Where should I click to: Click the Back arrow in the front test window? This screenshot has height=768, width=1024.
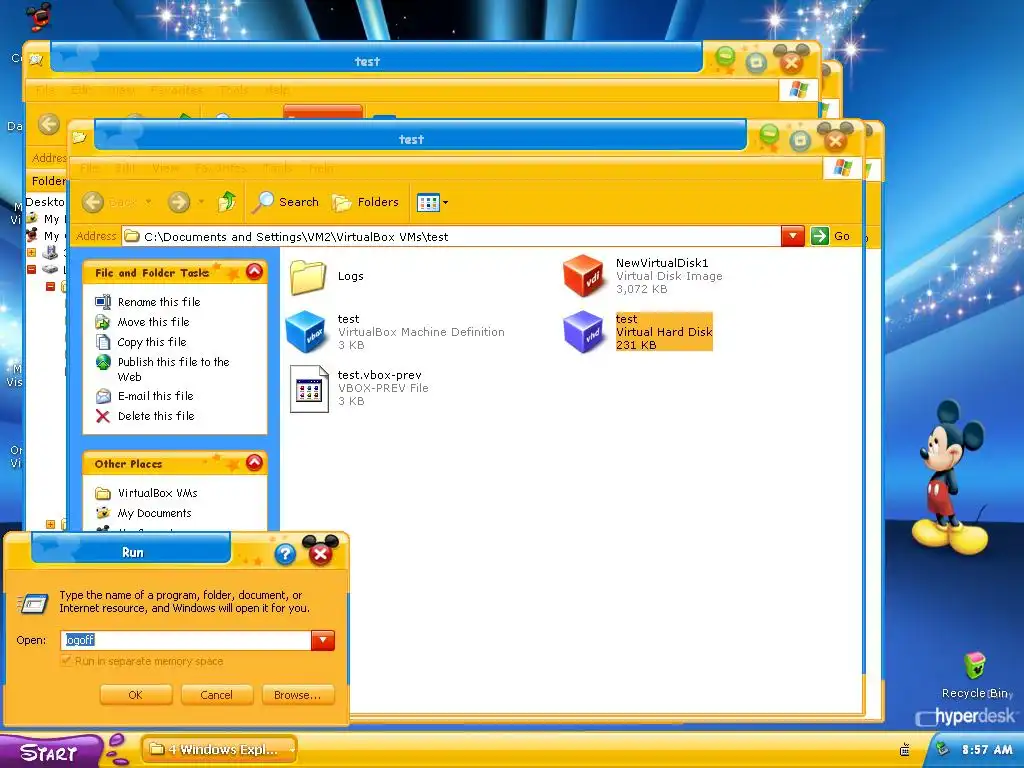pyautogui.click(x=93, y=202)
